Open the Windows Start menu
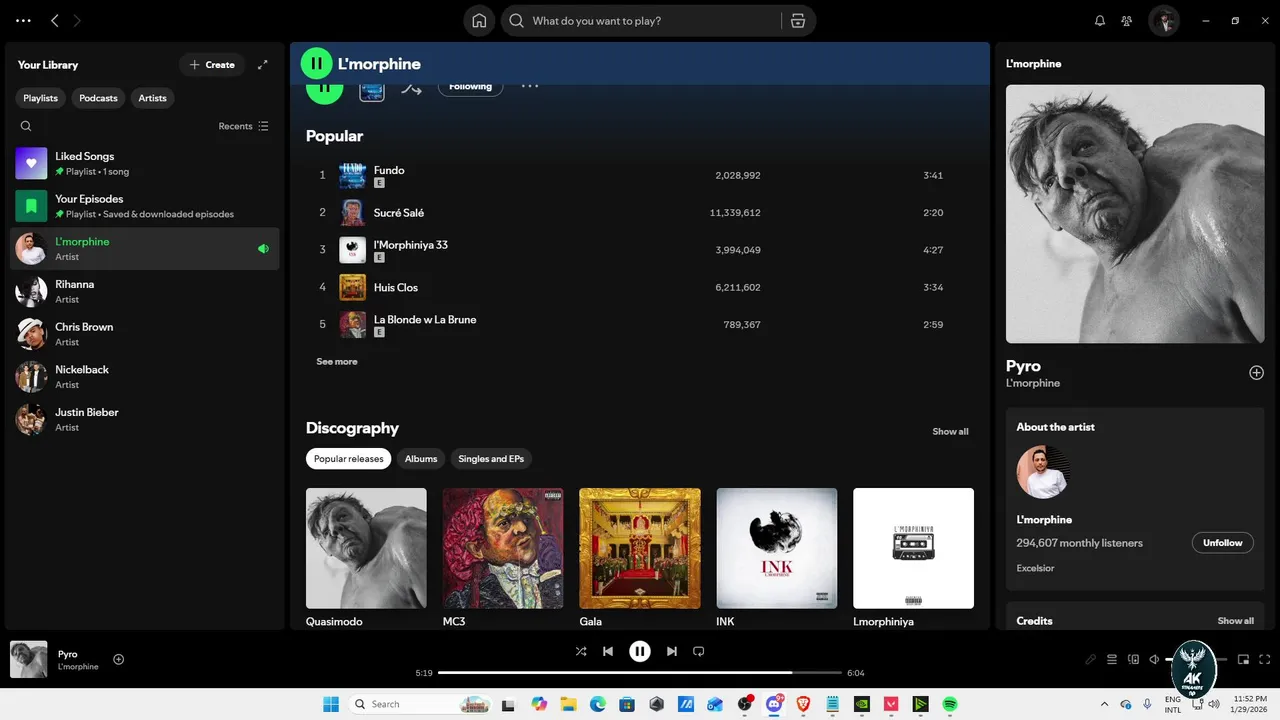Image resolution: width=1280 pixels, height=720 pixels. pos(331,704)
